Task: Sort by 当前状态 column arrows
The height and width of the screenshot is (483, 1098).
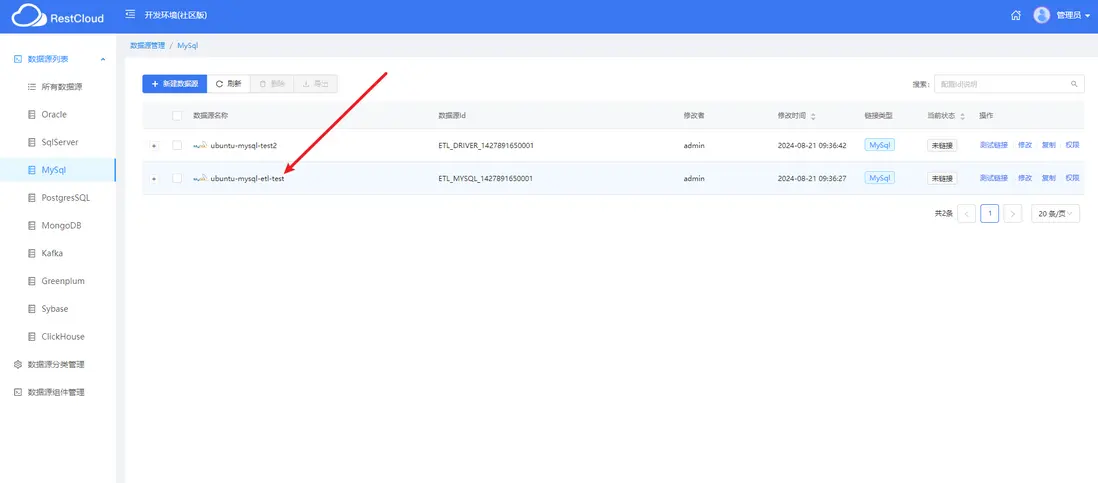Action: (x=962, y=116)
